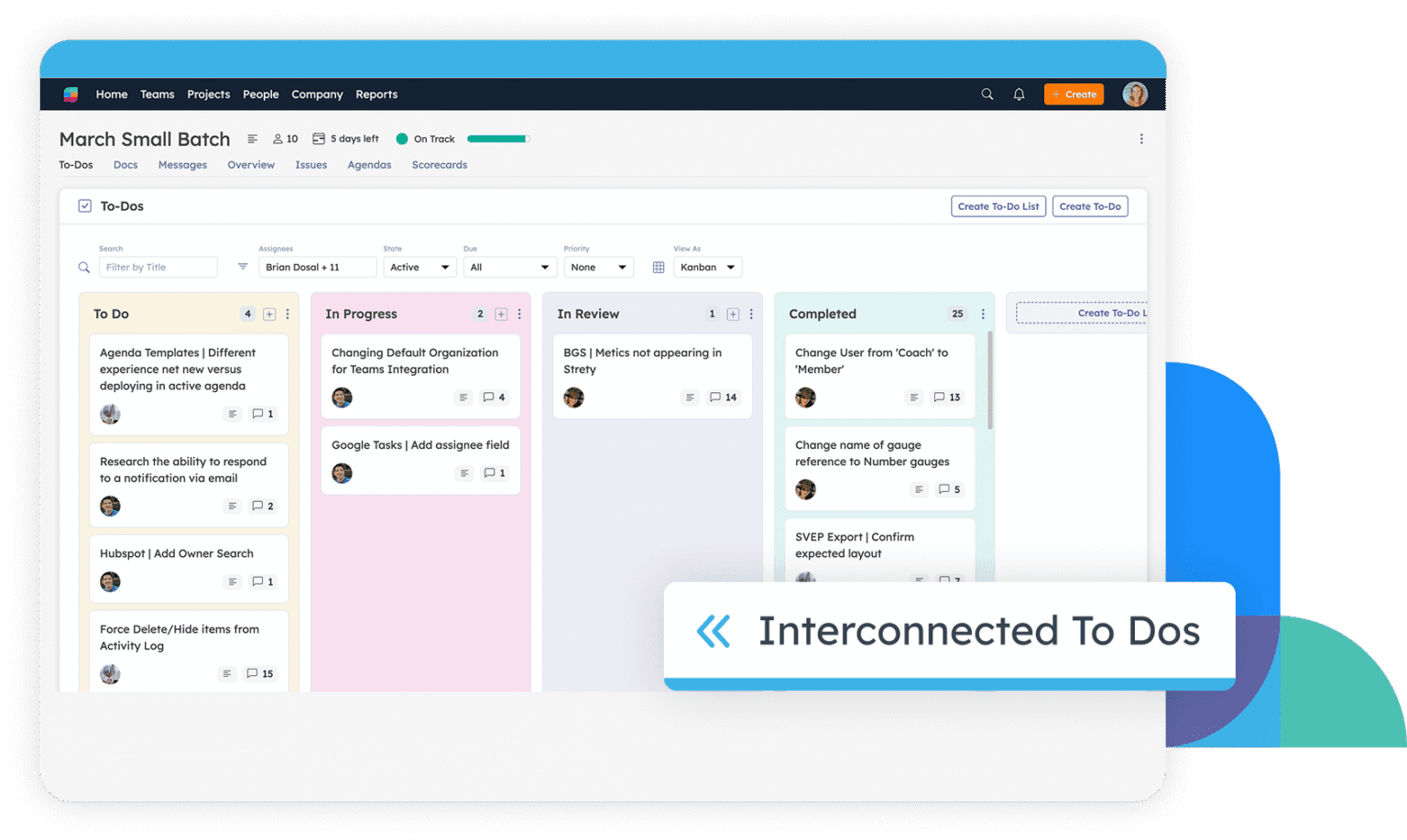
Task: Switch view using the grid icon near Kanban
Action: point(659,267)
